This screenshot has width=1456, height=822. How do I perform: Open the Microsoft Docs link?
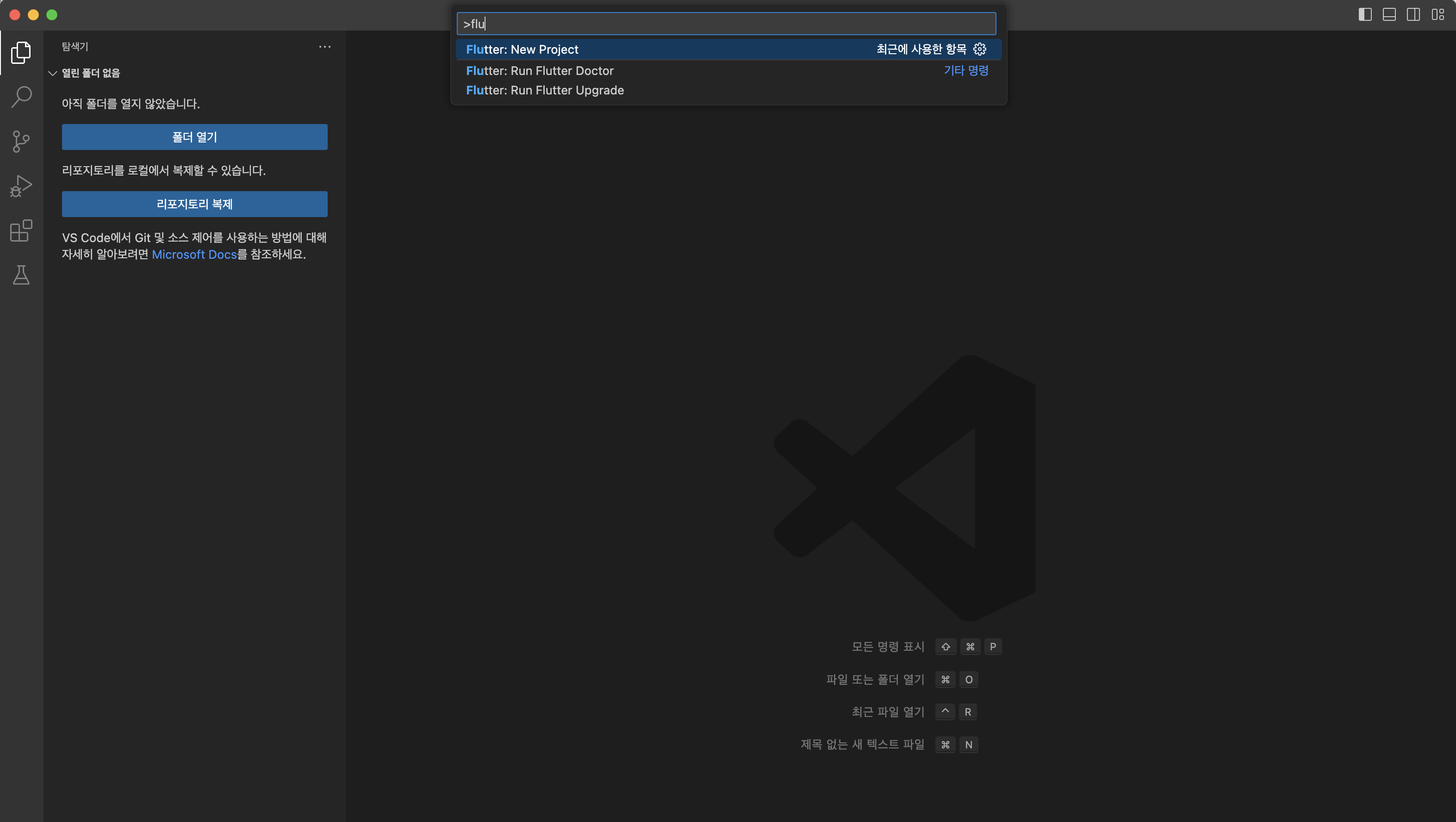194,255
